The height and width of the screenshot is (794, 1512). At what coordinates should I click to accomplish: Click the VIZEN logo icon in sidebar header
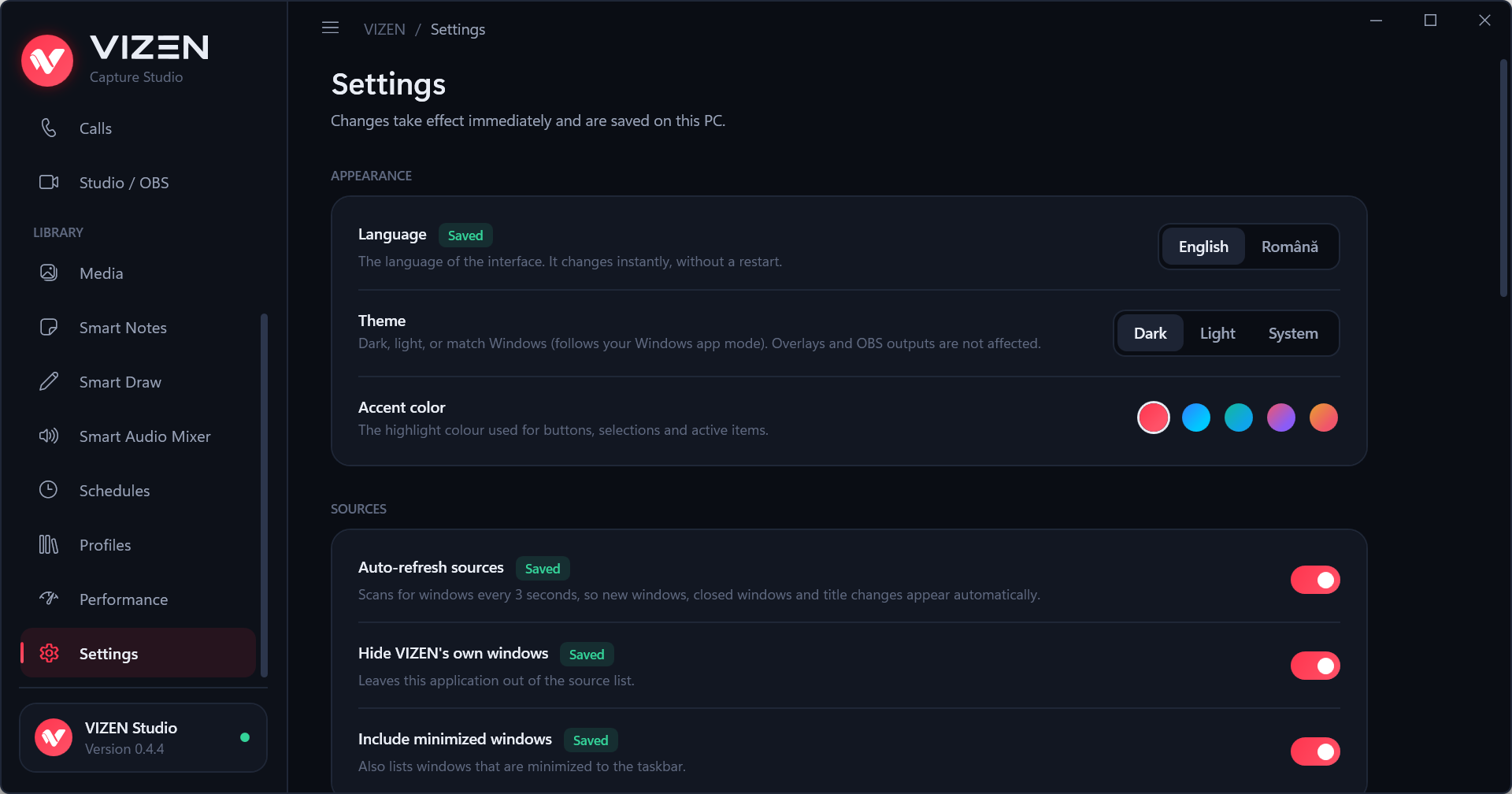[x=47, y=61]
